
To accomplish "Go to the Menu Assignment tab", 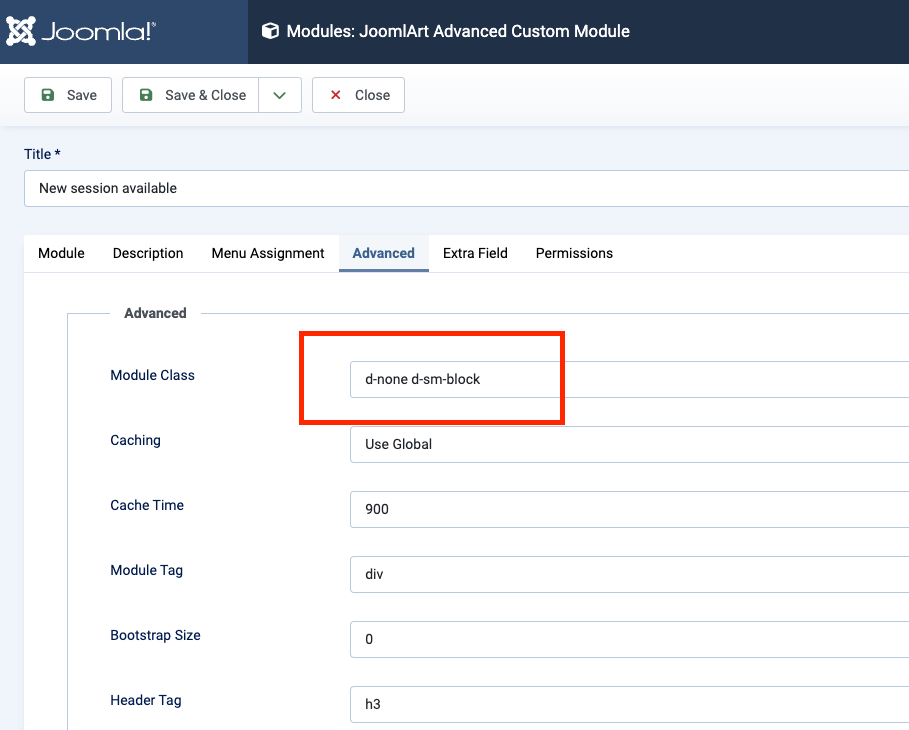I will coord(268,253).
